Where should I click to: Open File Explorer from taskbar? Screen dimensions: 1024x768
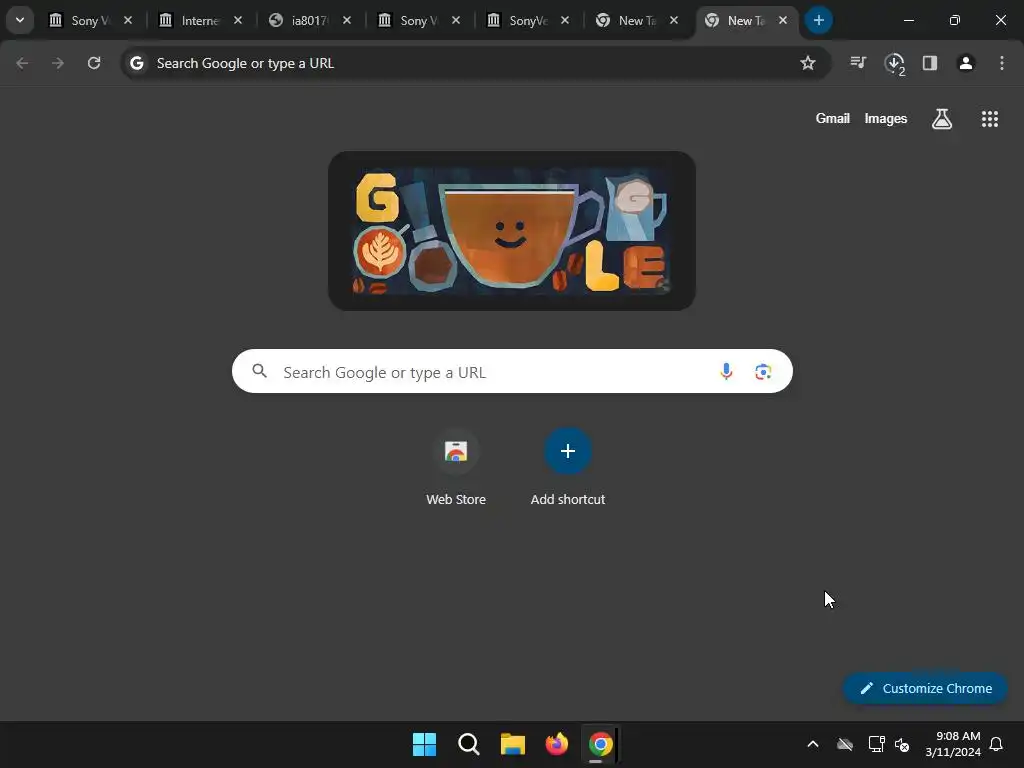point(513,744)
